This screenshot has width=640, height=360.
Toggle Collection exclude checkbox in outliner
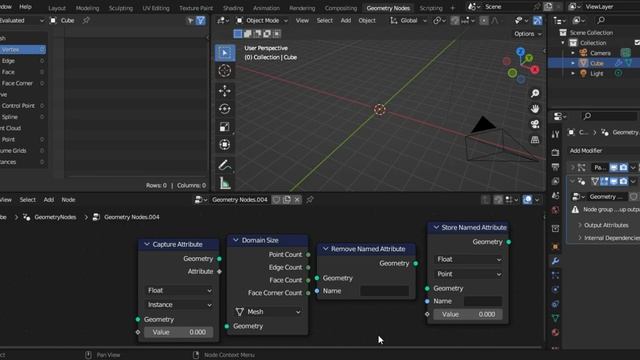pos(637,42)
